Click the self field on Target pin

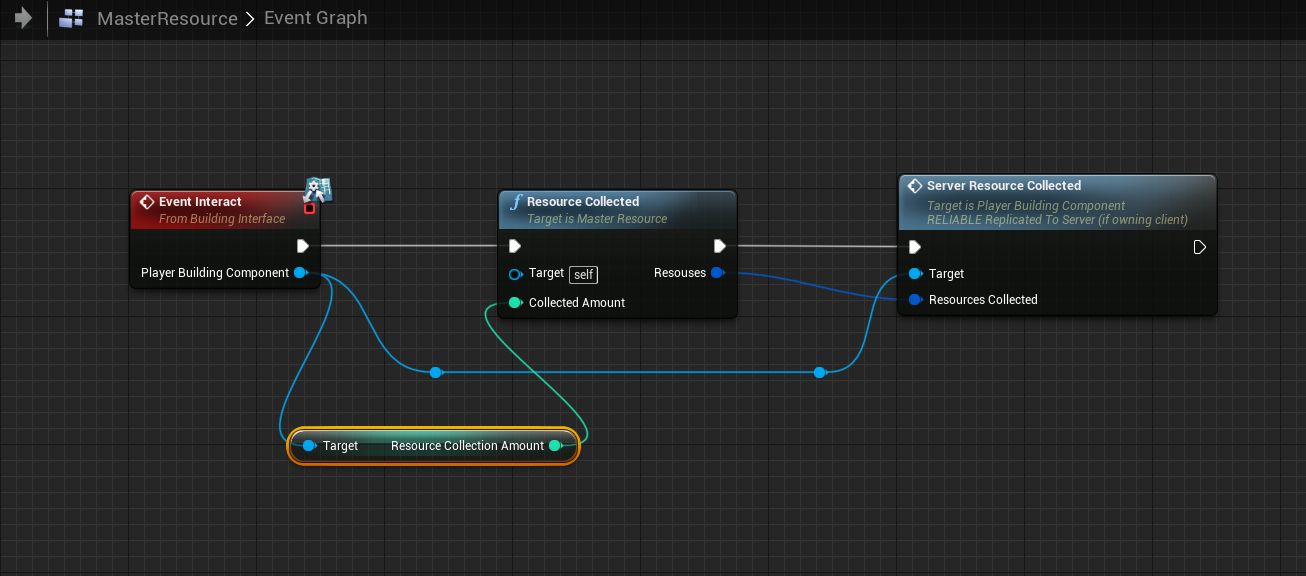(x=583, y=274)
